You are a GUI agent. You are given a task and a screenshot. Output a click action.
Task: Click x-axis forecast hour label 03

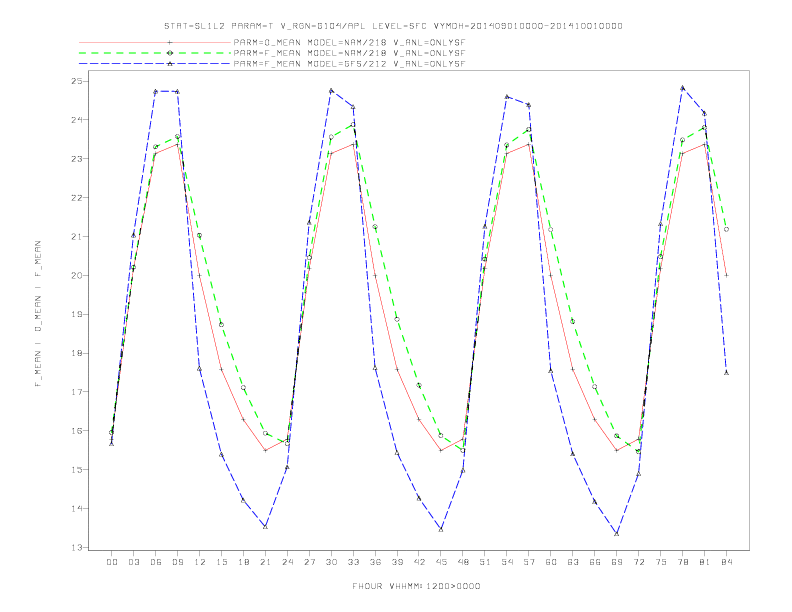(x=133, y=562)
